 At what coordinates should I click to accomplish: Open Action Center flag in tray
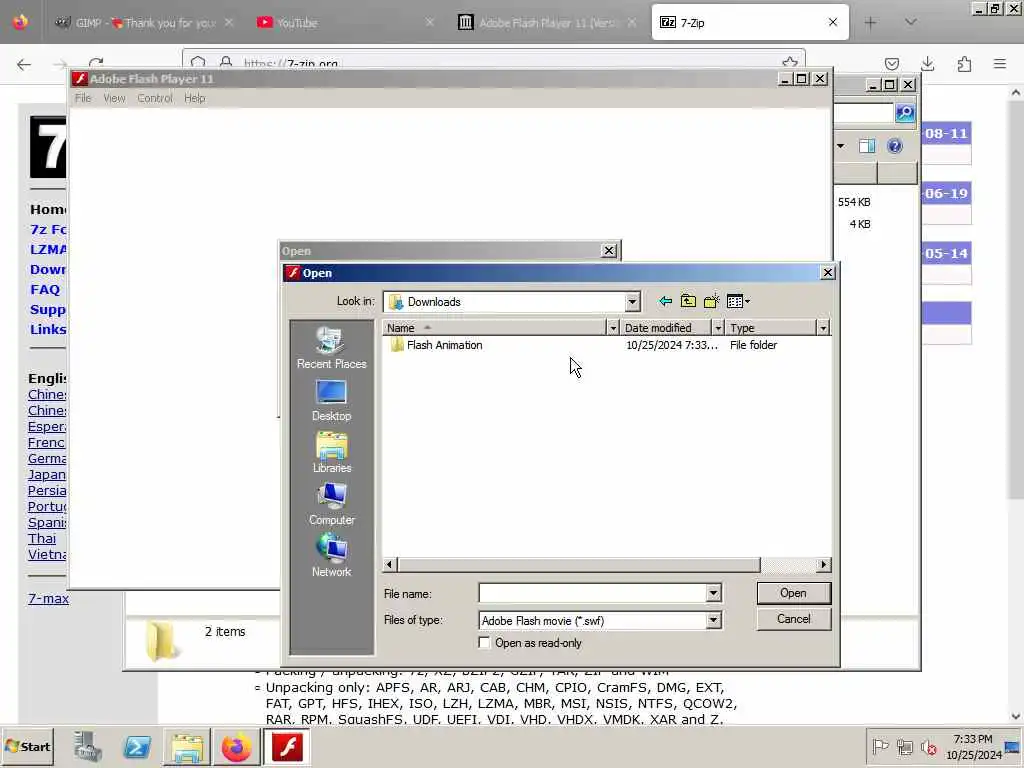(880, 746)
